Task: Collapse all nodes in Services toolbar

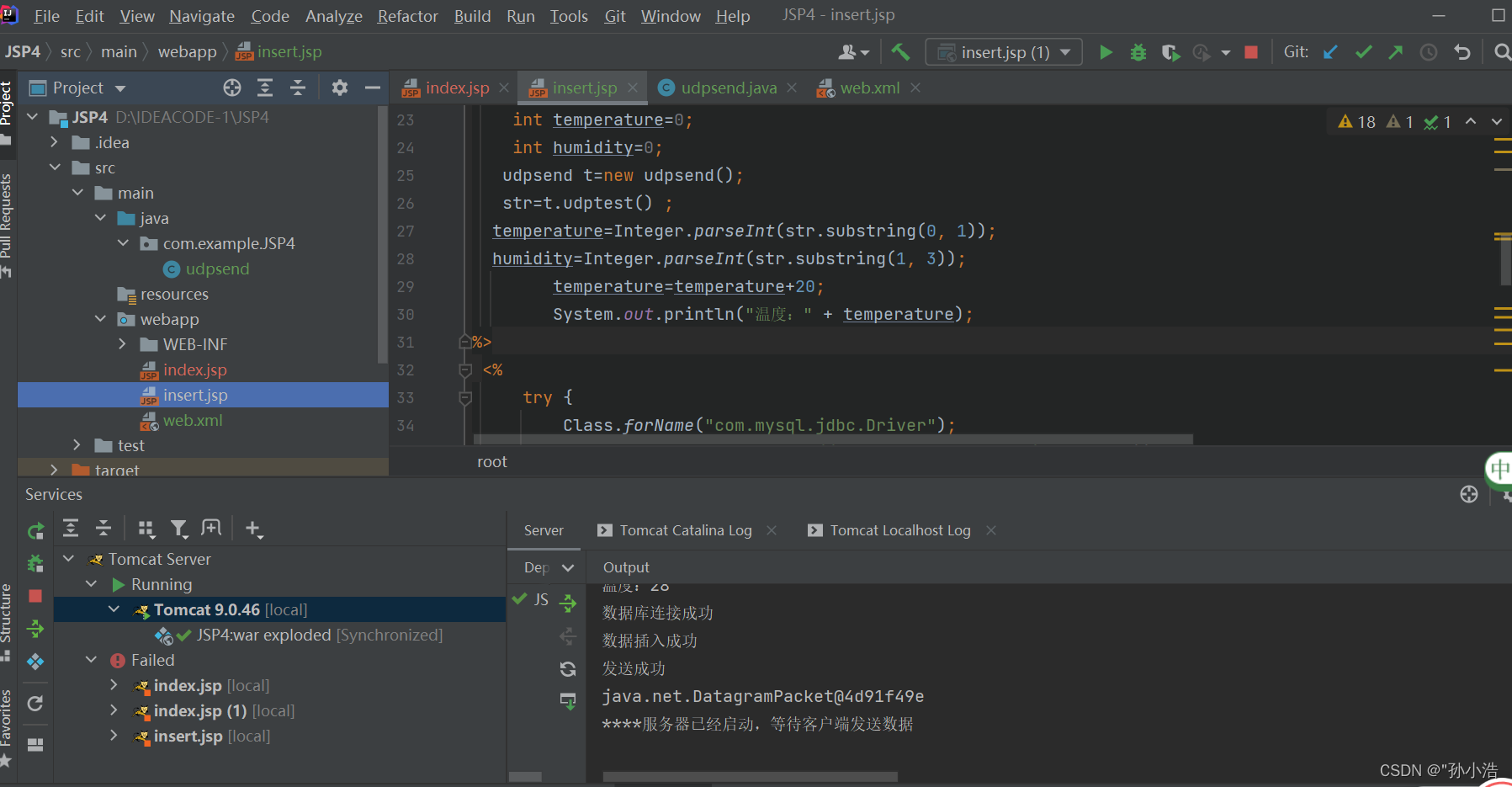Action: pos(103,529)
